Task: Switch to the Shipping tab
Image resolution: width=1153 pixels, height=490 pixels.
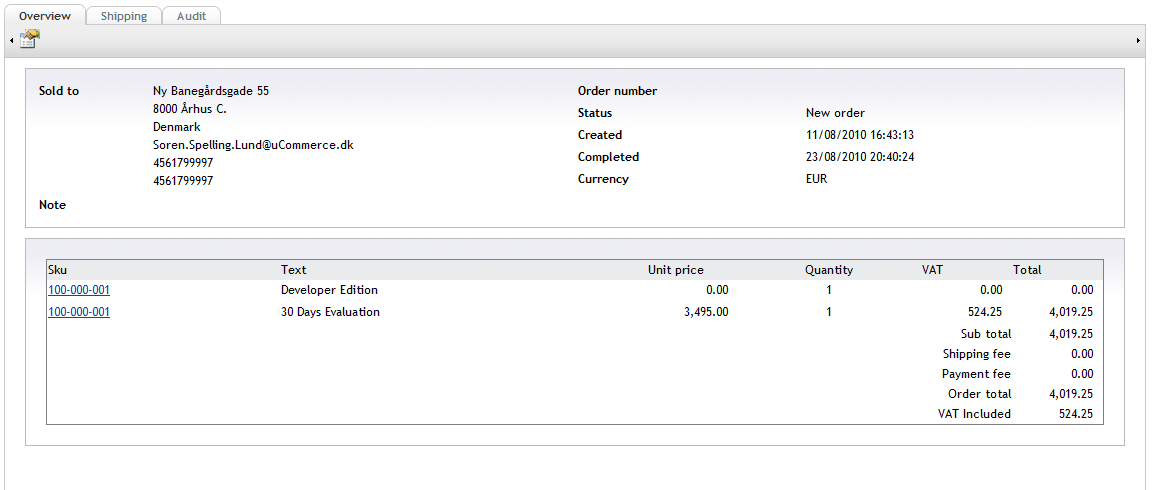Action: pyautogui.click(x=124, y=15)
